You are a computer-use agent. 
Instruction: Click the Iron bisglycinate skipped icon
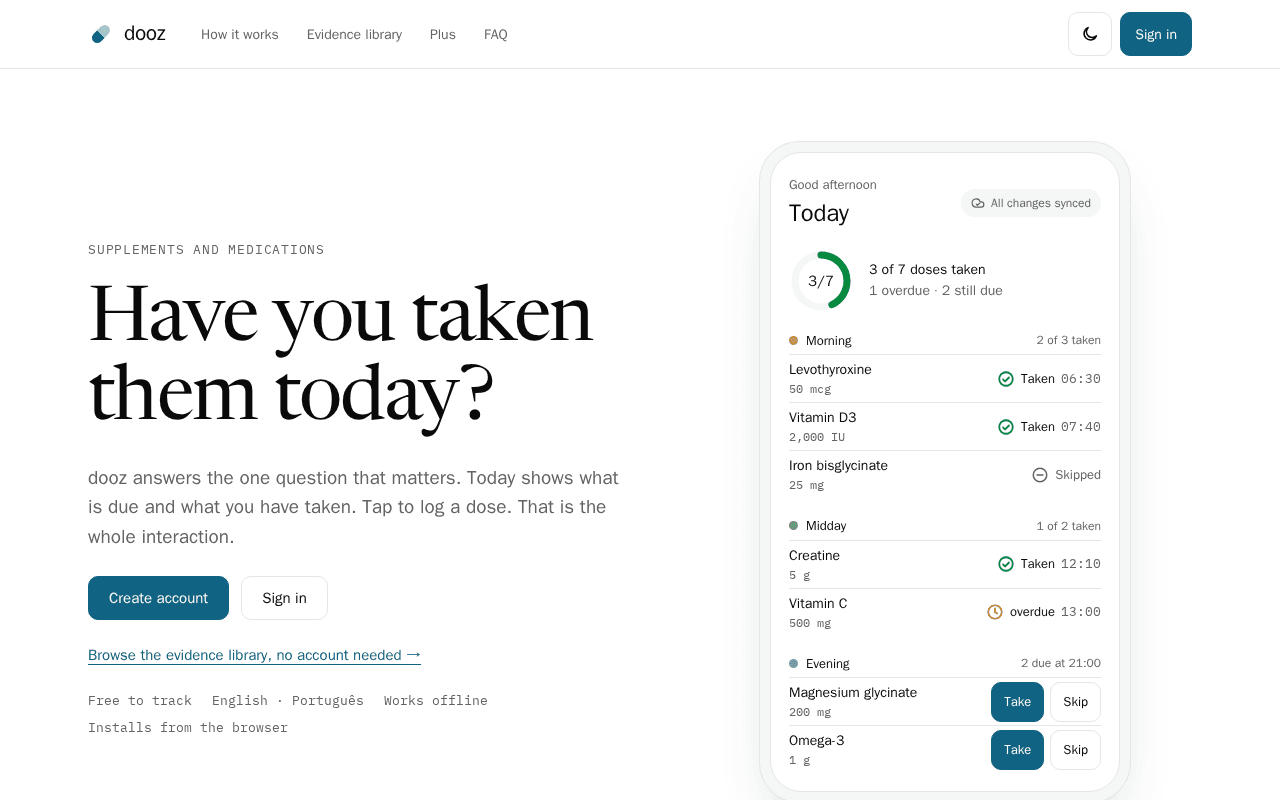[1040, 475]
